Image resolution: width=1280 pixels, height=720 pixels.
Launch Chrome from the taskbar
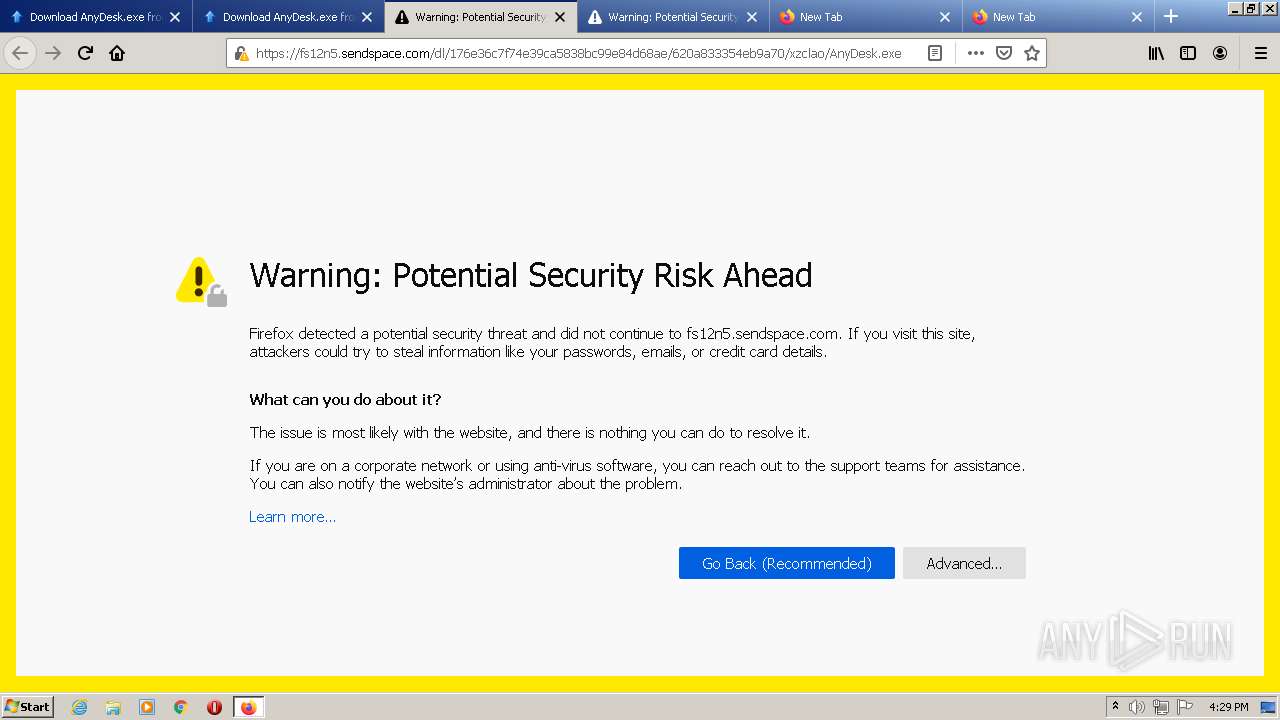click(x=181, y=707)
